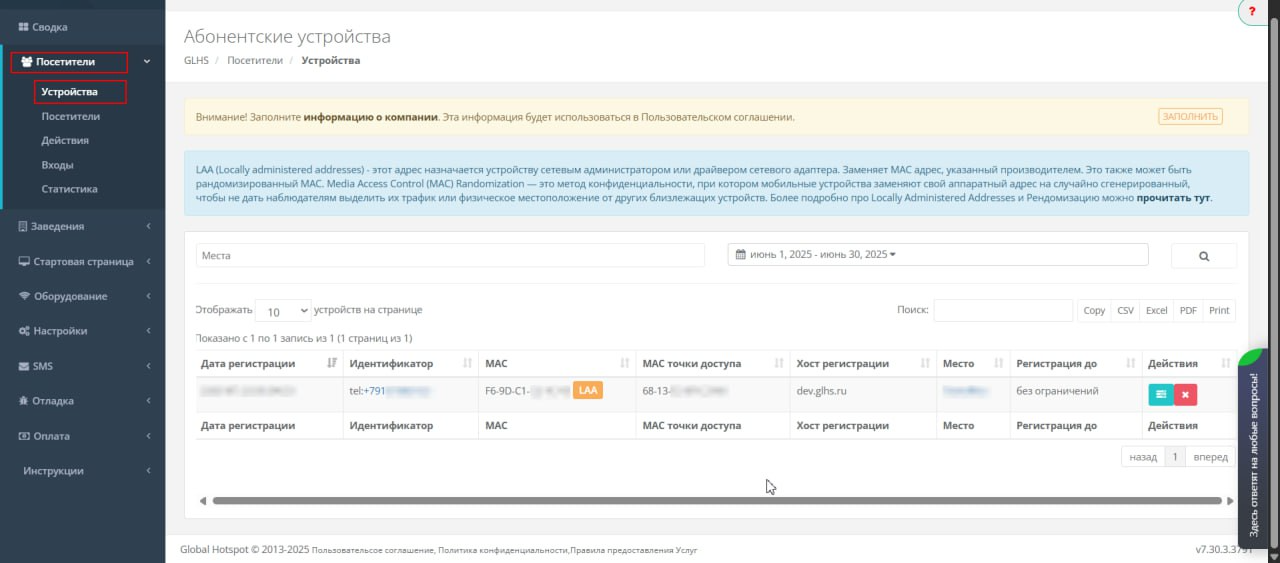Viewport: 1280px width, 563px height.
Task: Click the horizontal table scrollbar
Action: (716, 500)
